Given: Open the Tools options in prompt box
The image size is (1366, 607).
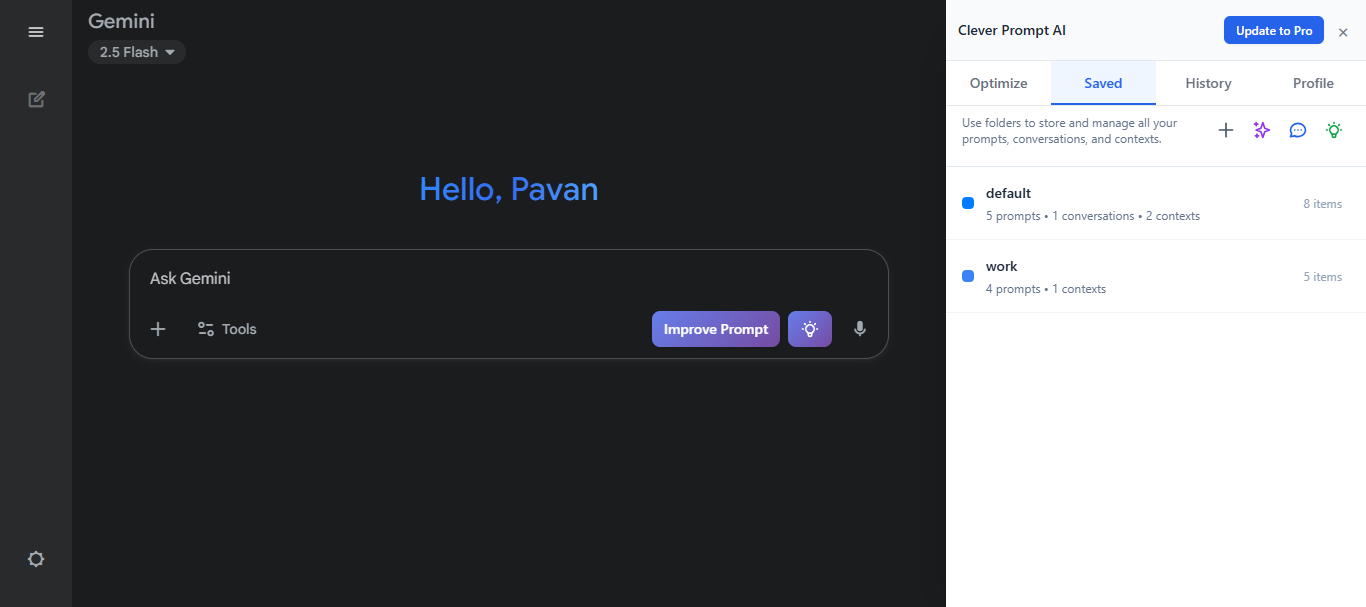Looking at the screenshot, I should click(227, 329).
